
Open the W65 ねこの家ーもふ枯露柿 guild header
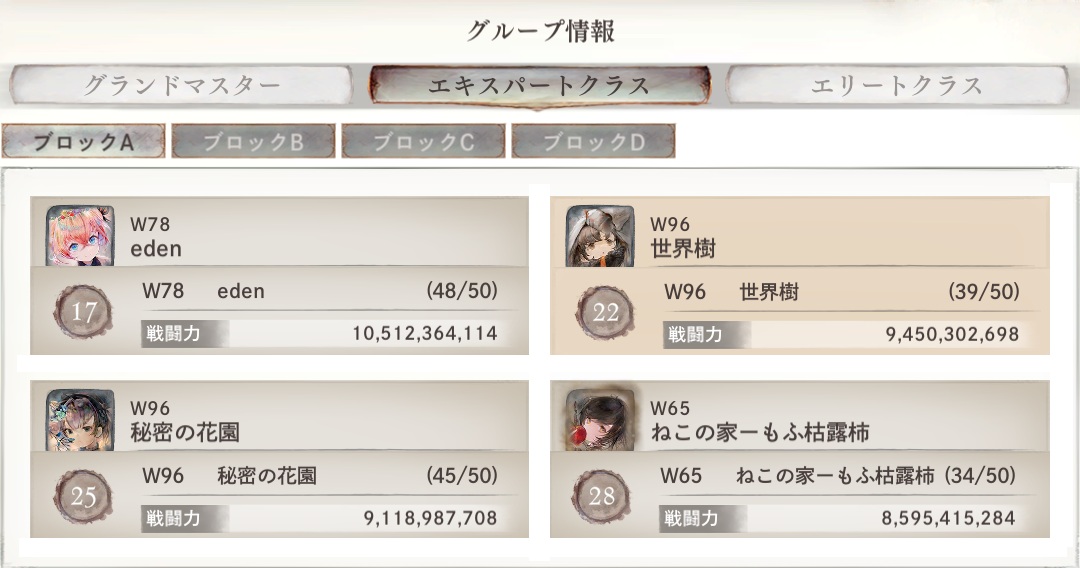(x=759, y=421)
